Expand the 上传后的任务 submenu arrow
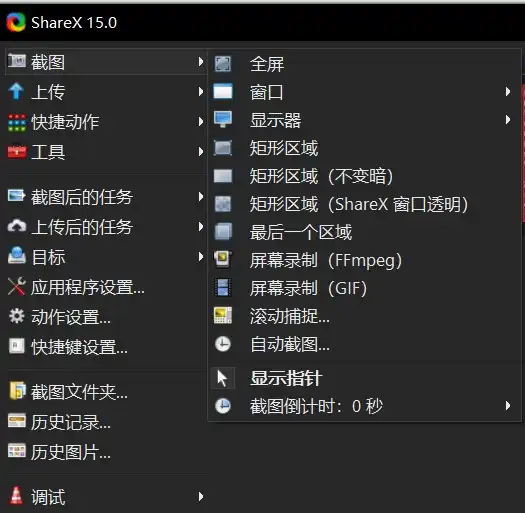 [x=201, y=227]
